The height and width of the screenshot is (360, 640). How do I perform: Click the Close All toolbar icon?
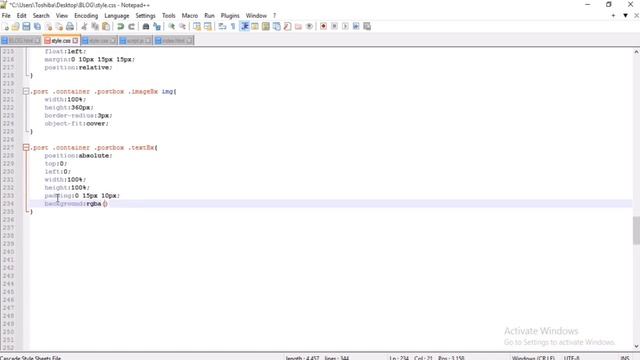point(59,27)
